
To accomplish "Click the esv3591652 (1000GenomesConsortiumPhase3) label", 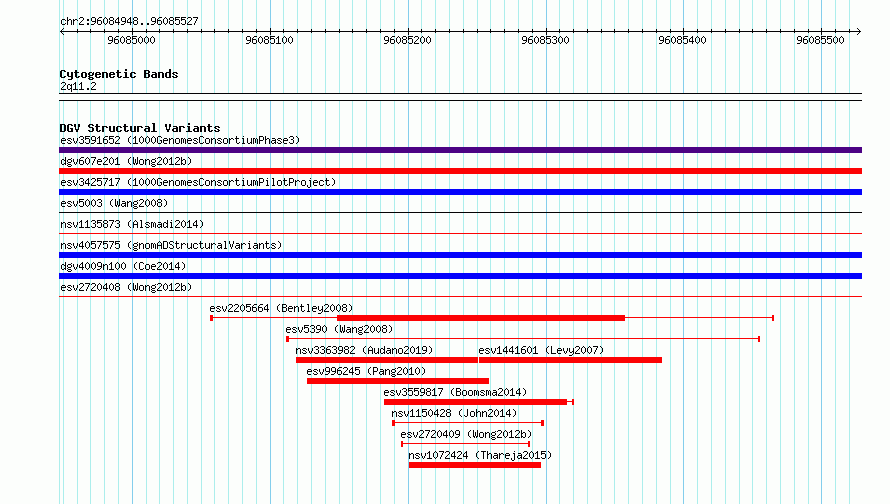I will pos(180,140).
